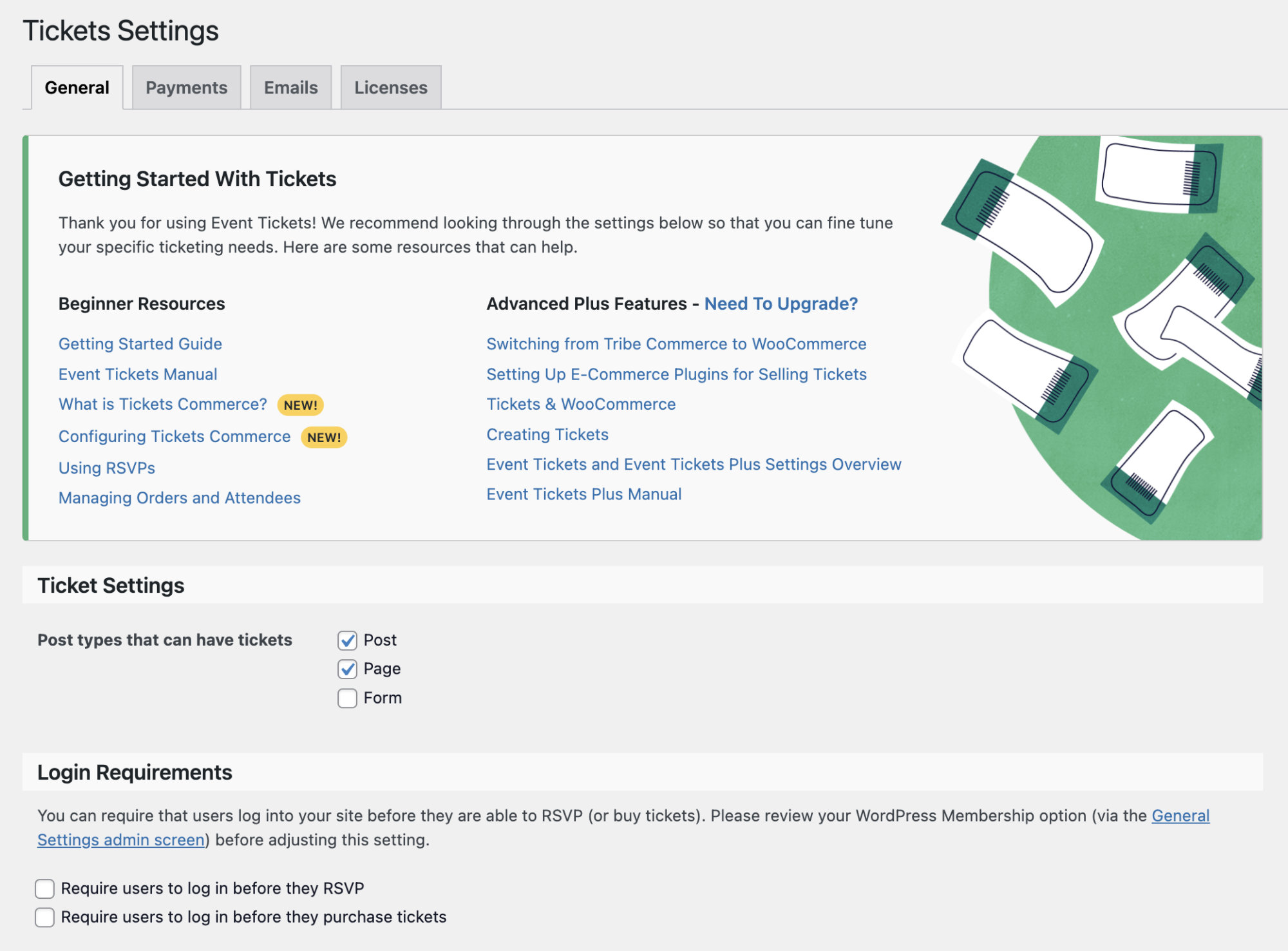Viewport: 1288px width, 951px height.
Task: Open Switching from Tribe Commerce to WooCommerce
Action: [676, 343]
